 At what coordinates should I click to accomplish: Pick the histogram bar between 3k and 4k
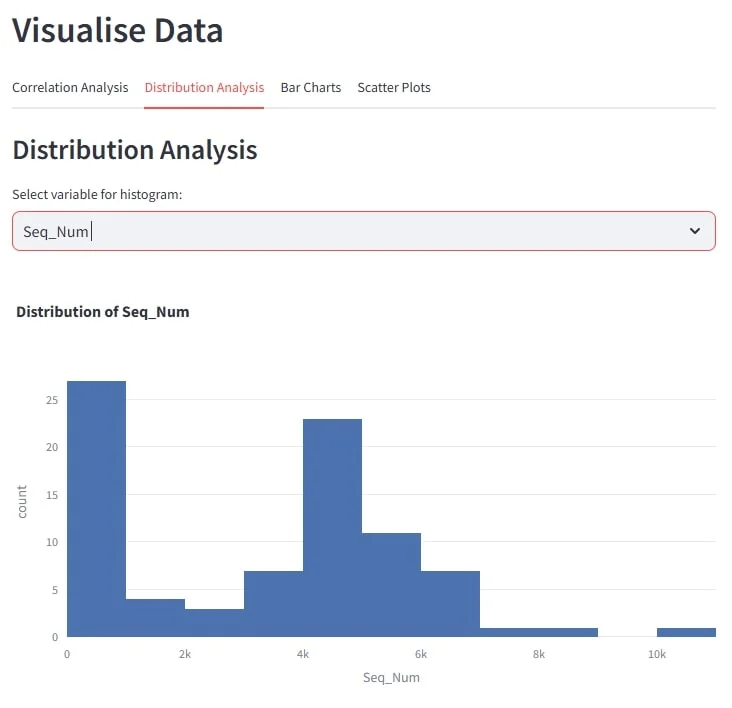(273, 604)
